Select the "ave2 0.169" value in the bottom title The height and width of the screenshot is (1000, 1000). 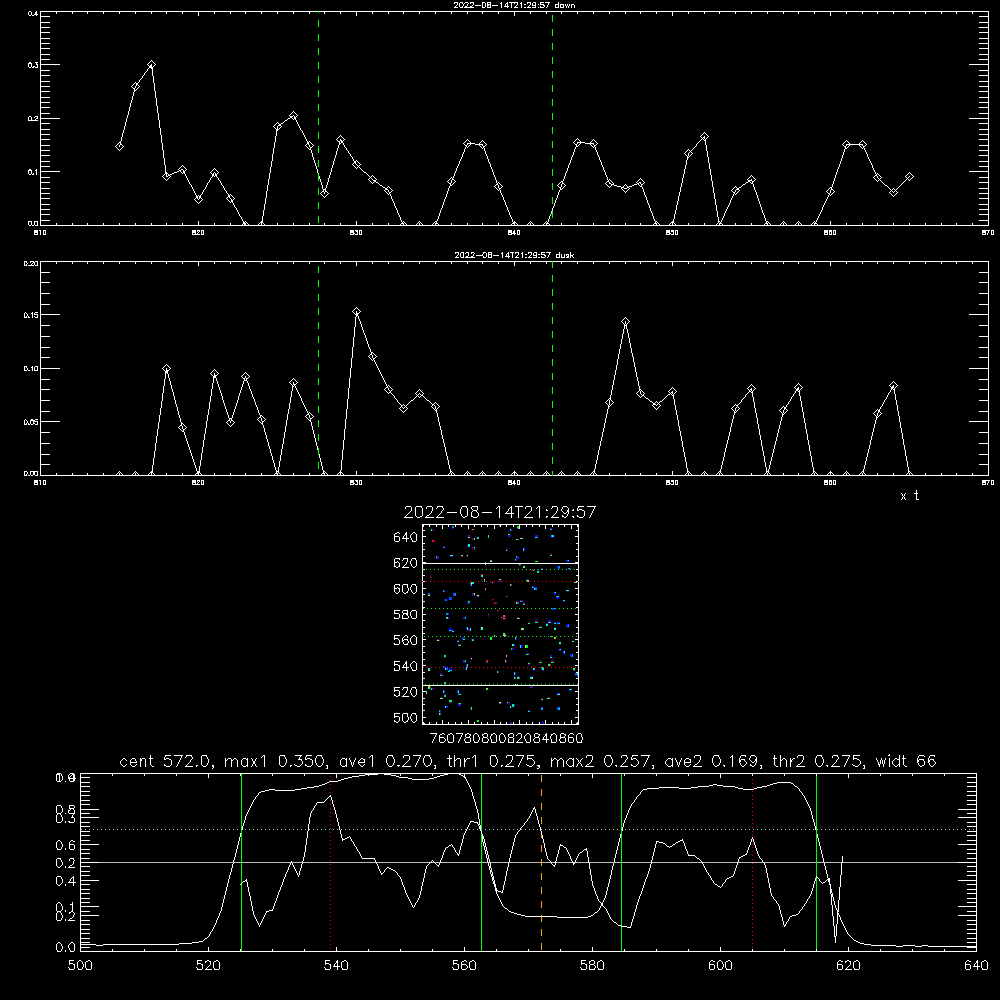[x=713, y=761]
